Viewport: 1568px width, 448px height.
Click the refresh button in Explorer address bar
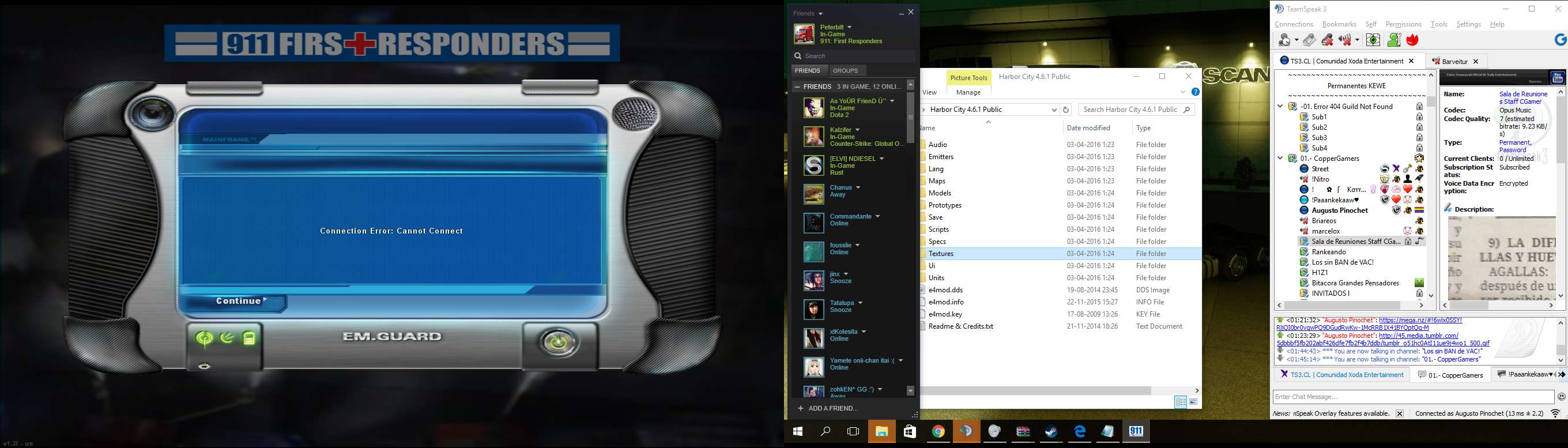click(1066, 110)
